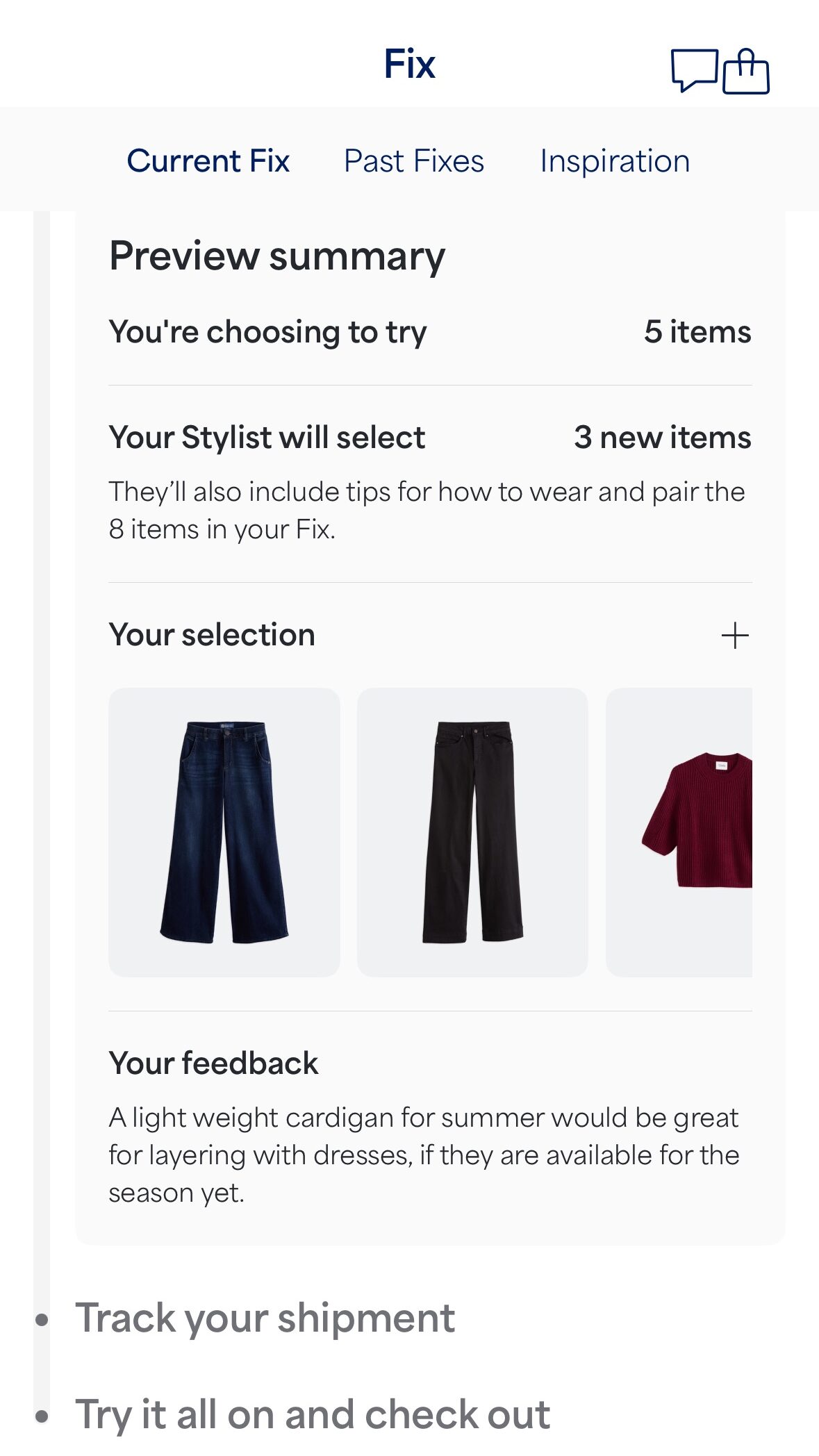Open the shopping bag icon
The height and width of the screenshot is (1456, 819).
746,71
